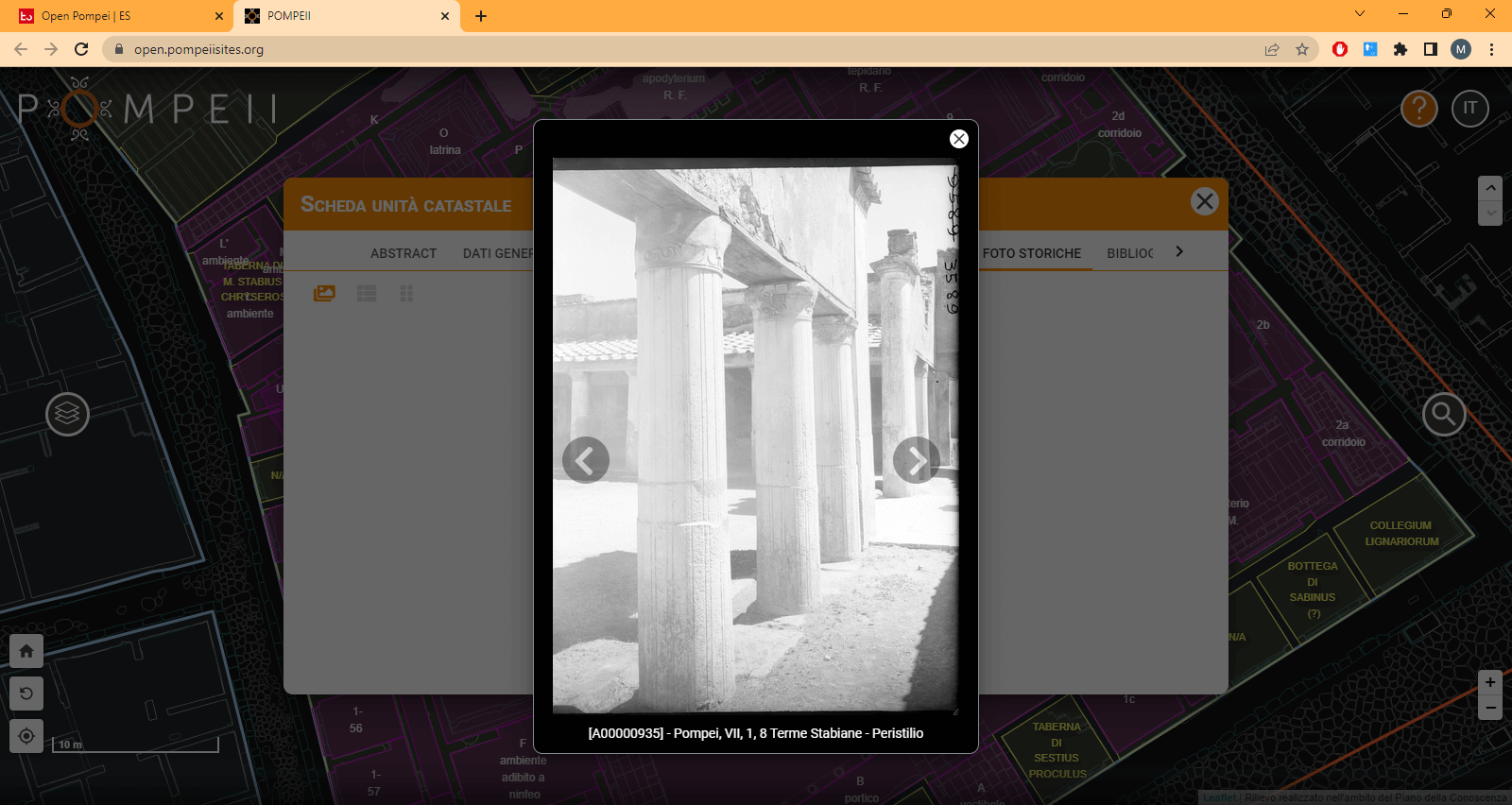Image resolution: width=1512 pixels, height=805 pixels.
Task: Open the map search tool
Action: [x=1443, y=414]
